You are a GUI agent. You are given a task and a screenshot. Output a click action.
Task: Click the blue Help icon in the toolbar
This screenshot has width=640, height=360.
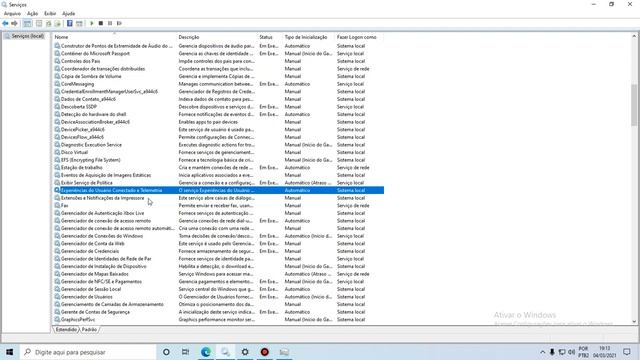[x=70, y=24]
